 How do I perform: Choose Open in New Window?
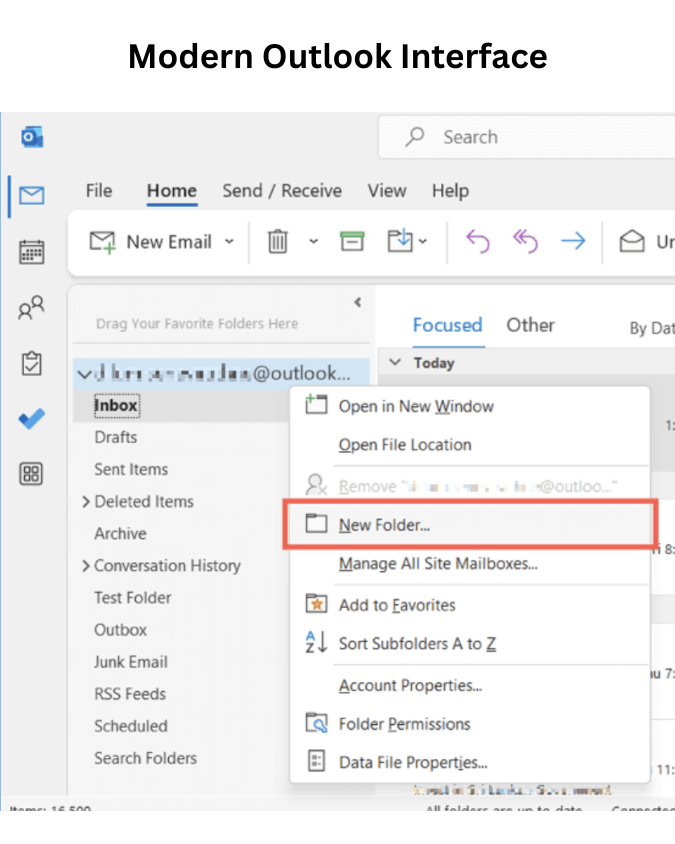(x=470, y=406)
